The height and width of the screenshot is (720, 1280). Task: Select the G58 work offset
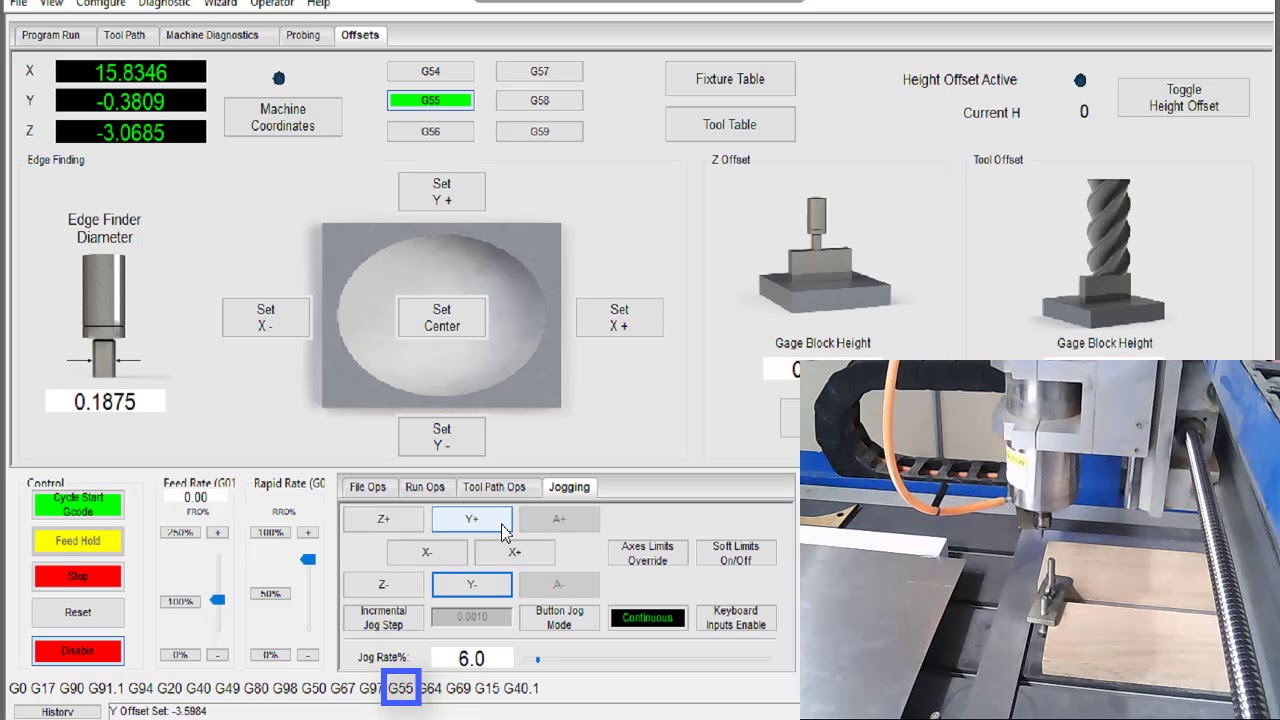point(539,100)
